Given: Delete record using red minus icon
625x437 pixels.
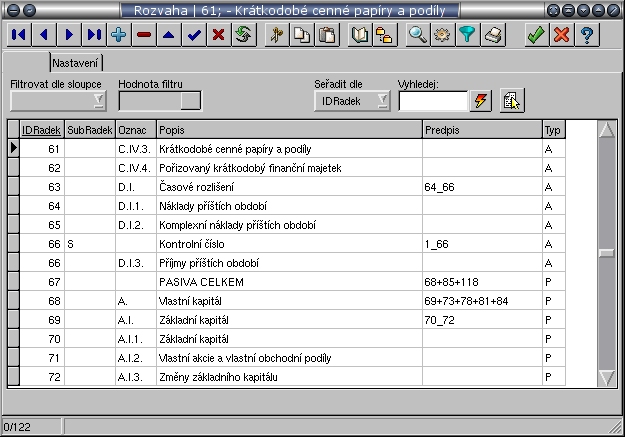Looking at the screenshot, I should [x=144, y=34].
